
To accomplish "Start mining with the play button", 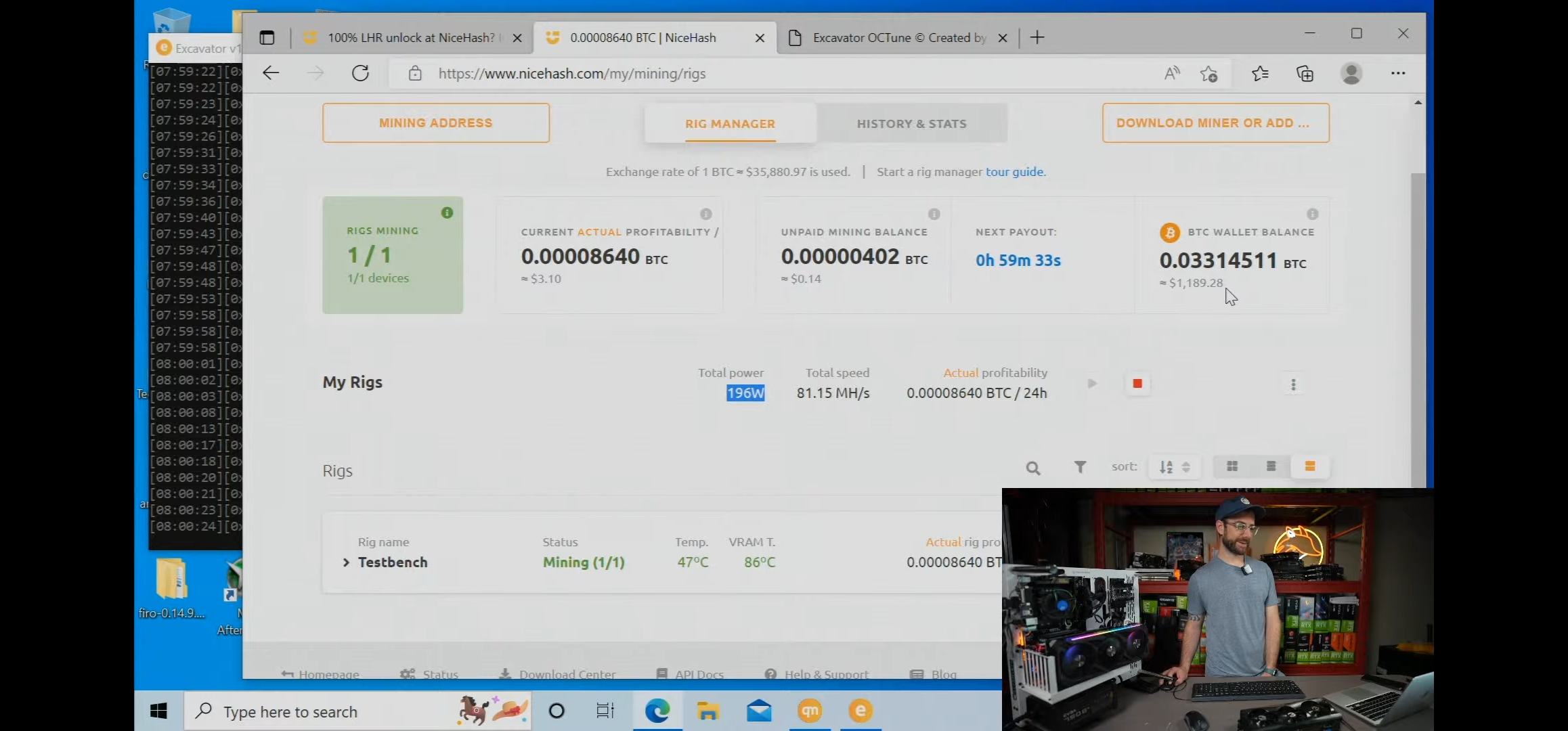I will (1092, 384).
